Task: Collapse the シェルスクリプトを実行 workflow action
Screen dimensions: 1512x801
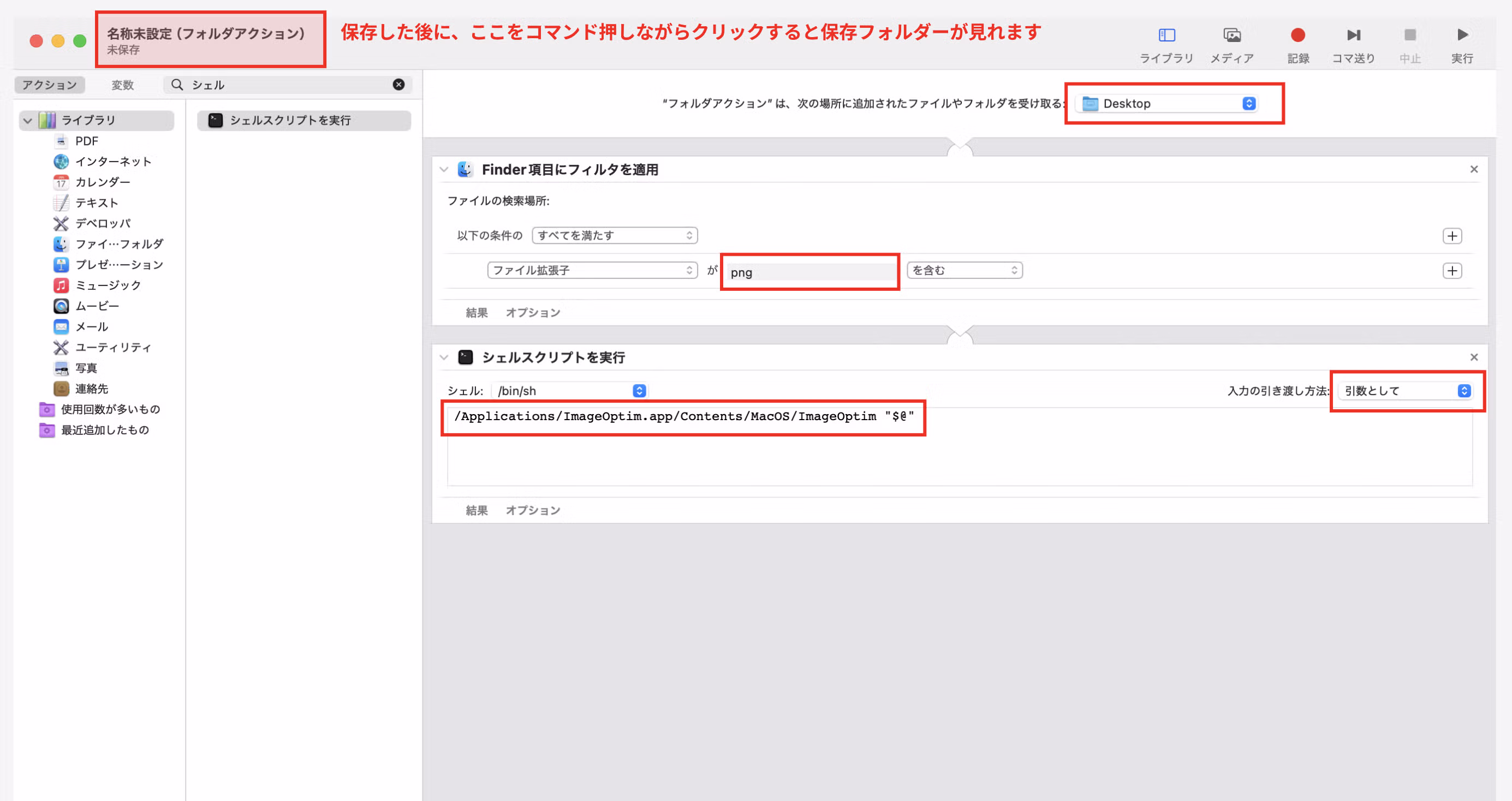Action: pyautogui.click(x=444, y=357)
